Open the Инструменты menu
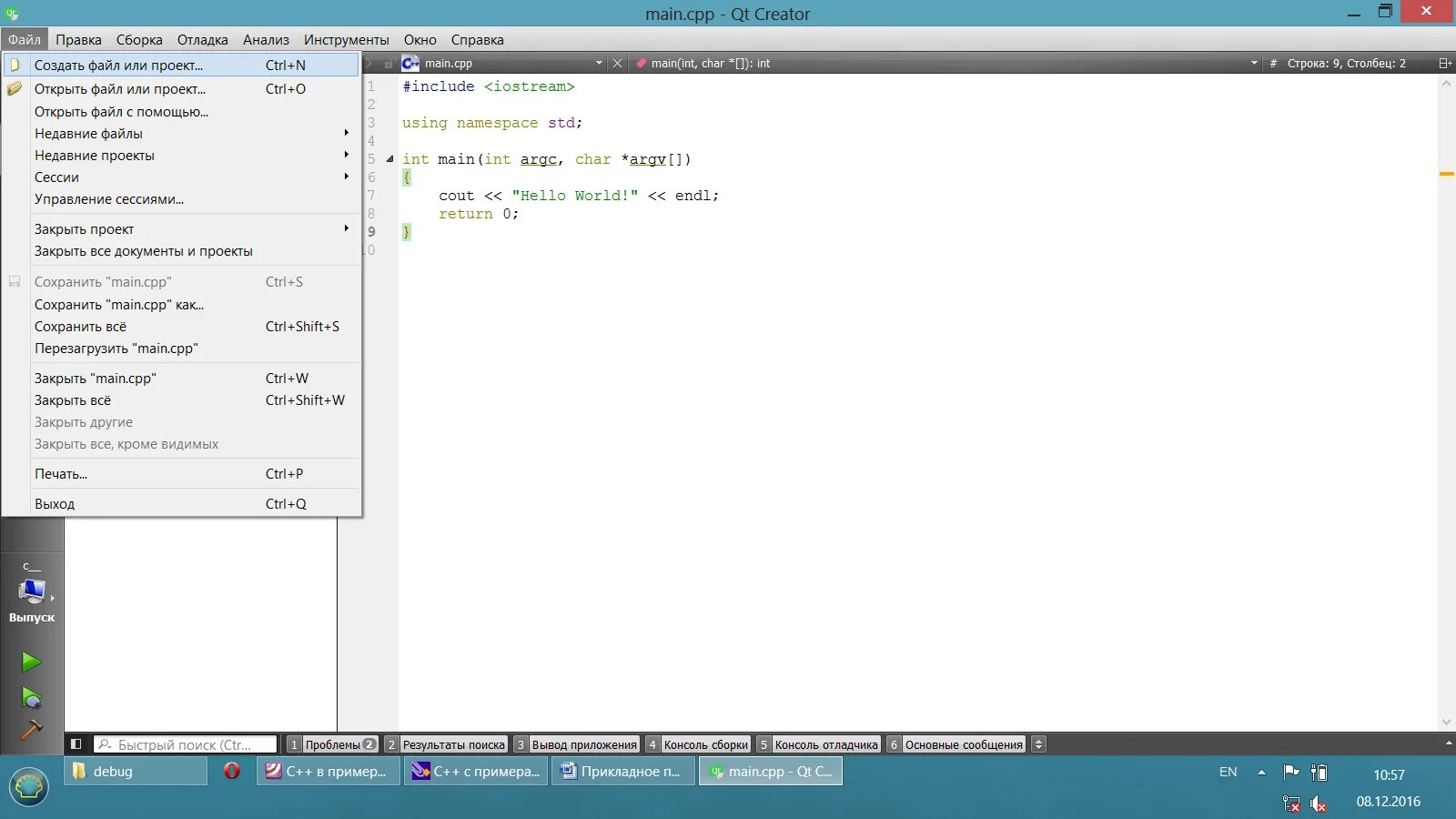The image size is (1456, 819). tap(347, 39)
